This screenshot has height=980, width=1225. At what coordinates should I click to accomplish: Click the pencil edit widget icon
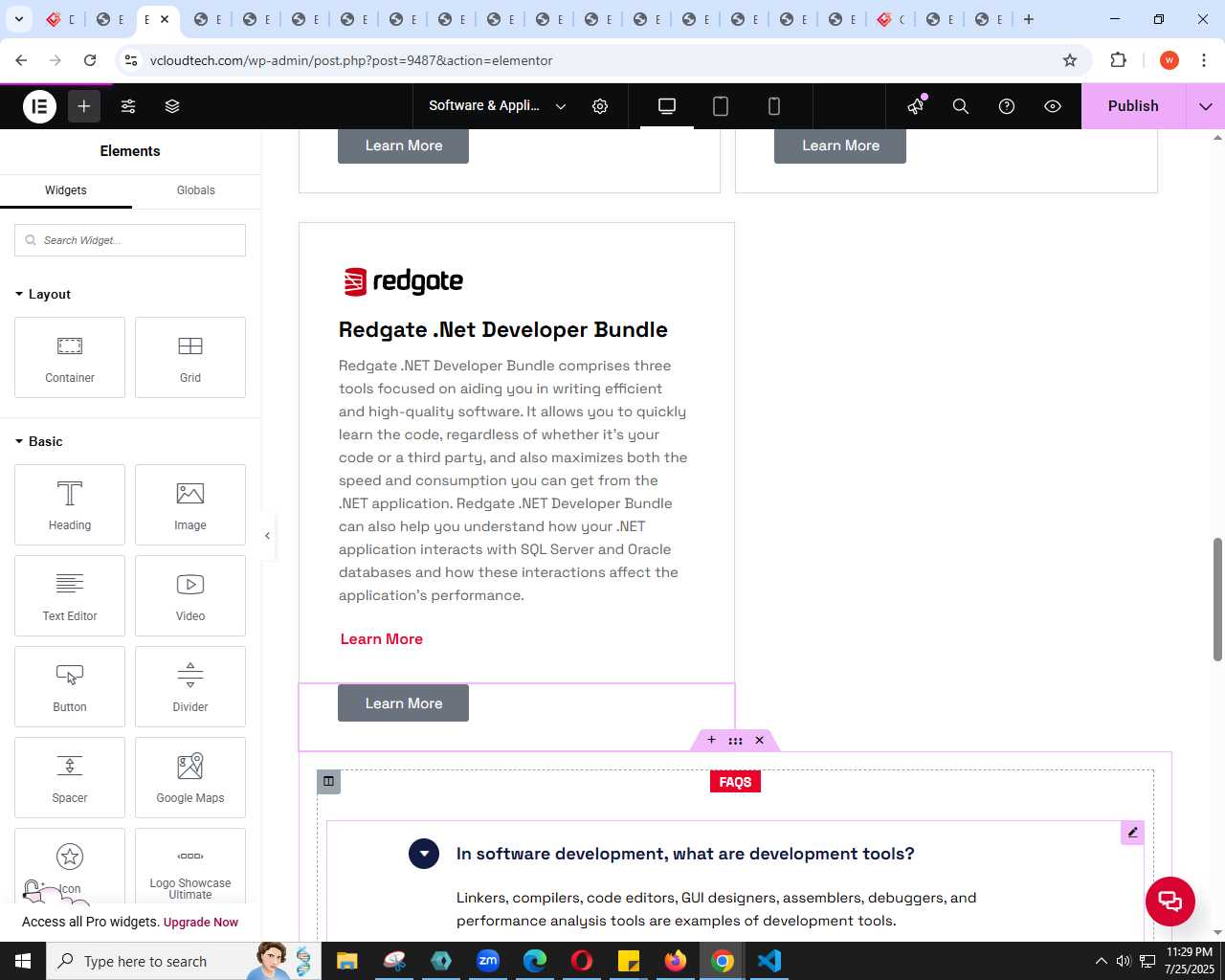(x=1132, y=833)
